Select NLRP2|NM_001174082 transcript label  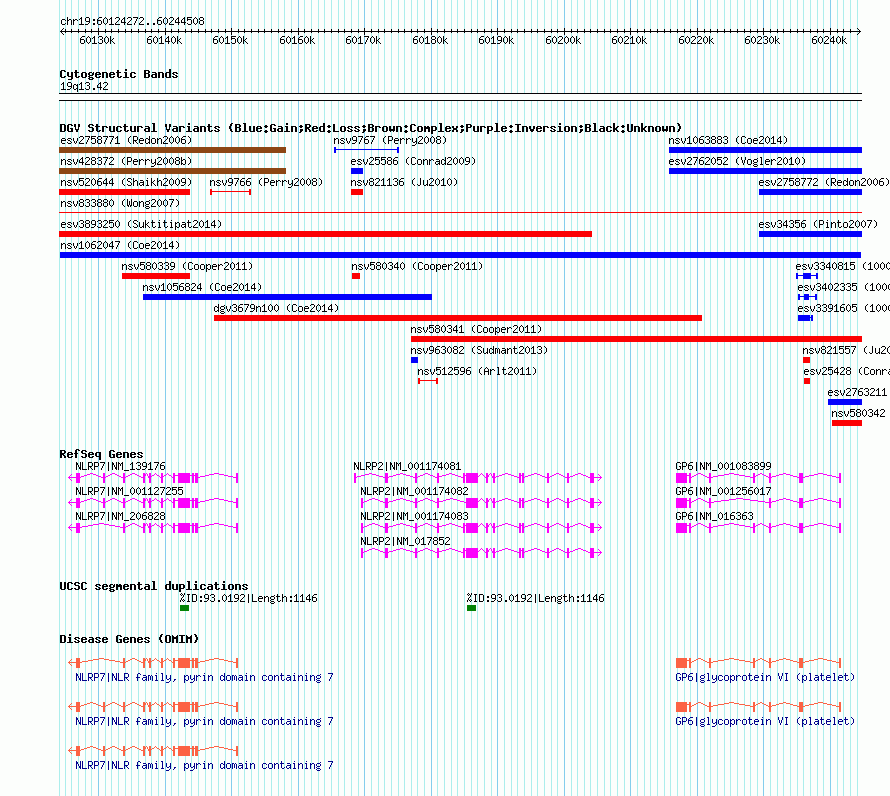click(x=414, y=491)
